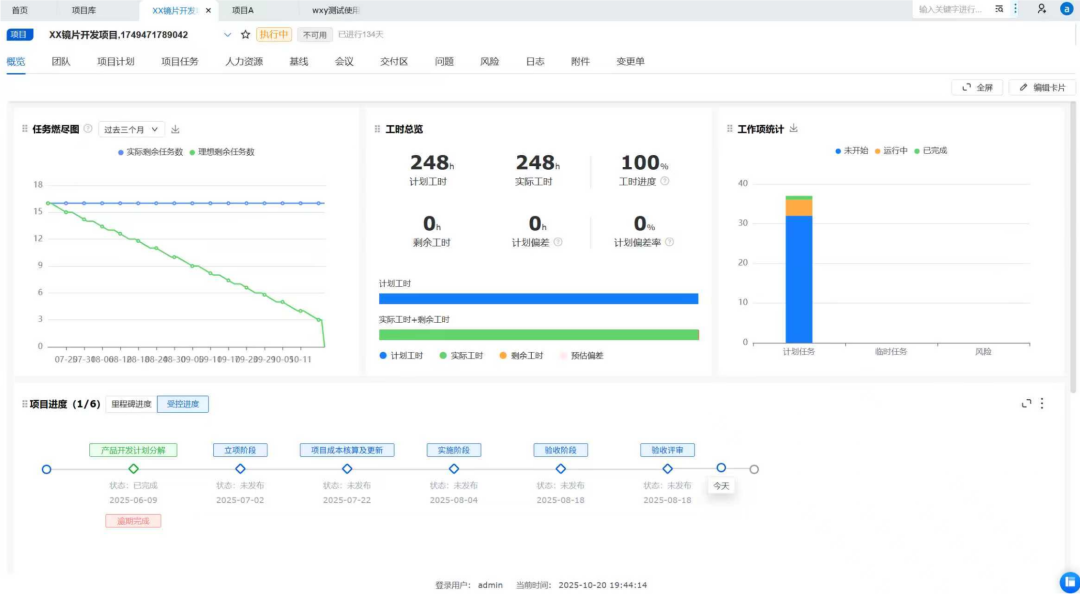Open the 过去三个月 time range dropdown
The height and width of the screenshot is (598, 1080).
pyautogui.click(x=132, y=130)
